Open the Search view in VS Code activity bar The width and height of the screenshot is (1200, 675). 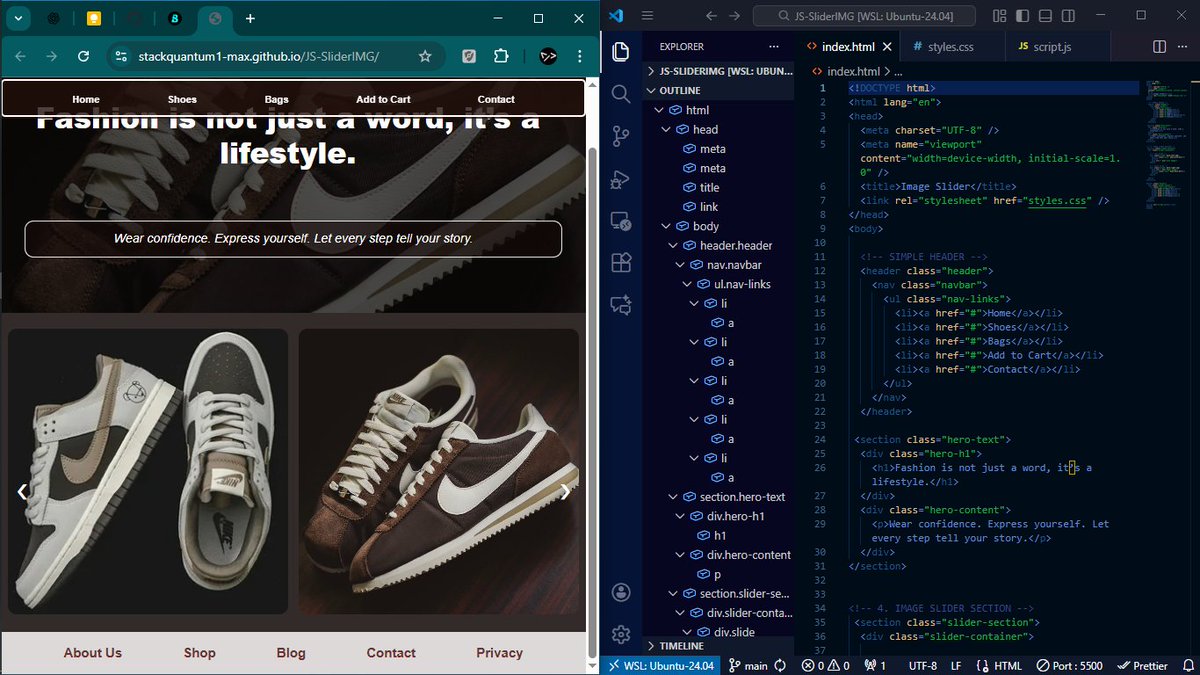click(620, 94)
